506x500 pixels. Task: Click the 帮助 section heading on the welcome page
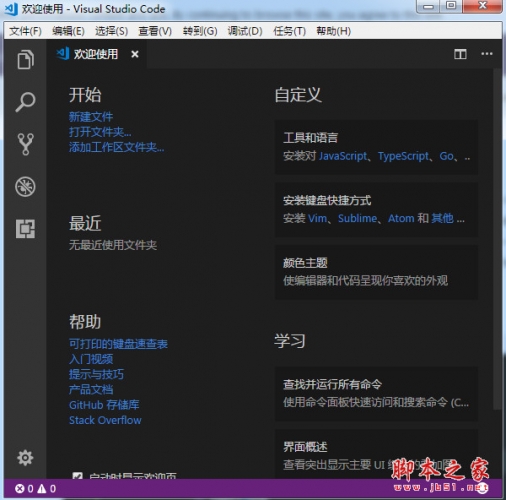point(85,322)
